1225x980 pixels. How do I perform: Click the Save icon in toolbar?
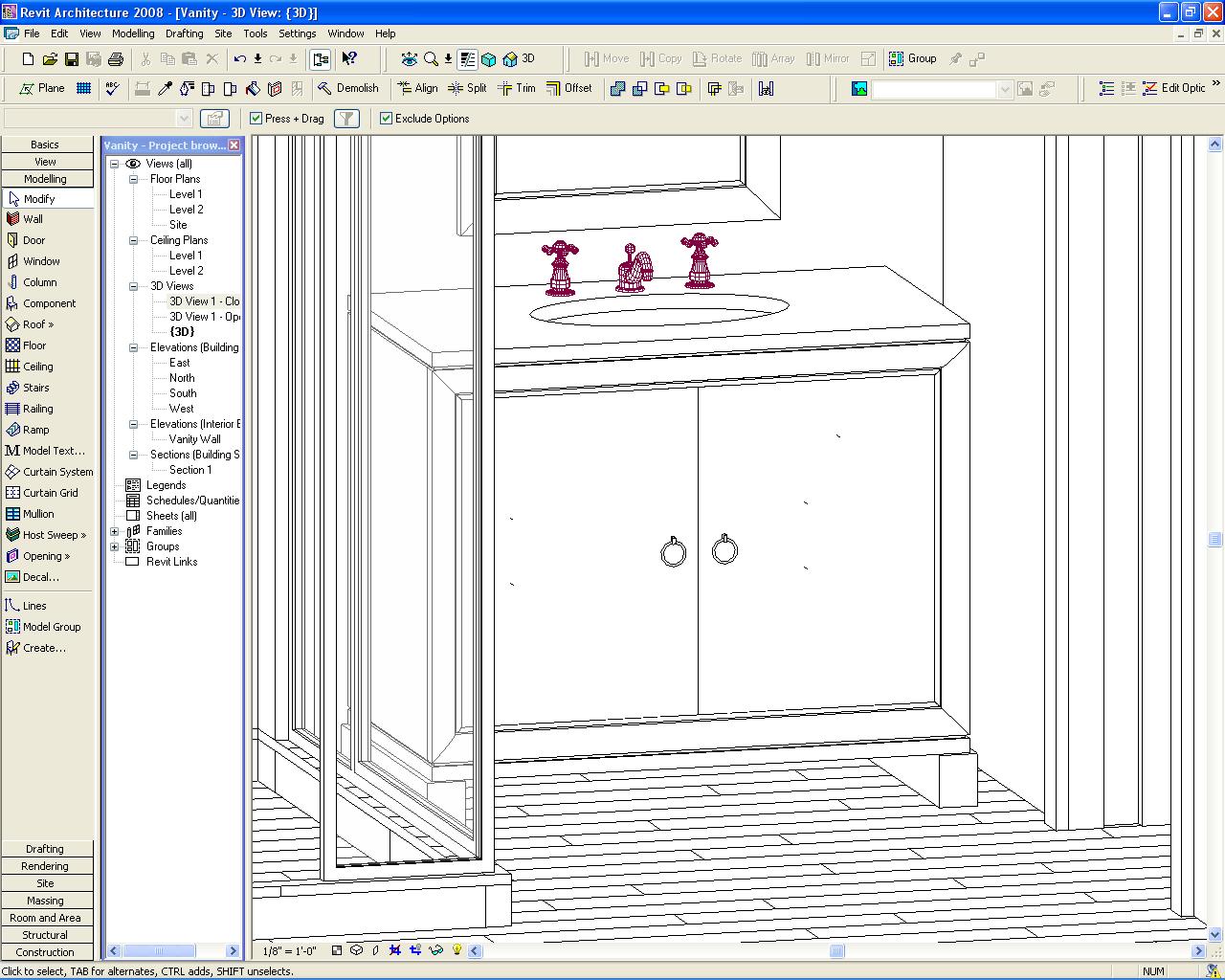(x=72, y=59)
